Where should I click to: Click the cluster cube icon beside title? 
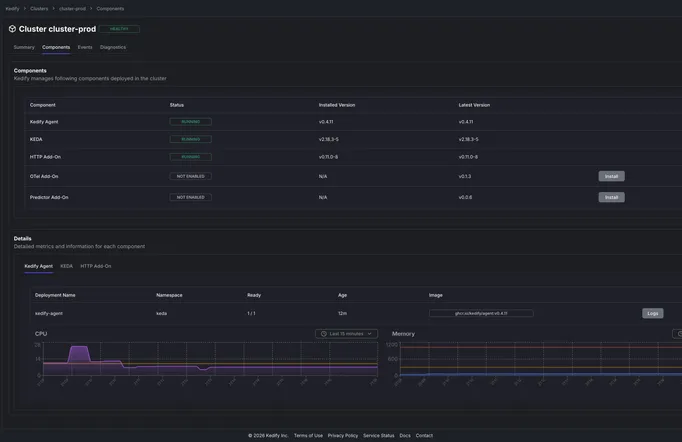12,29
